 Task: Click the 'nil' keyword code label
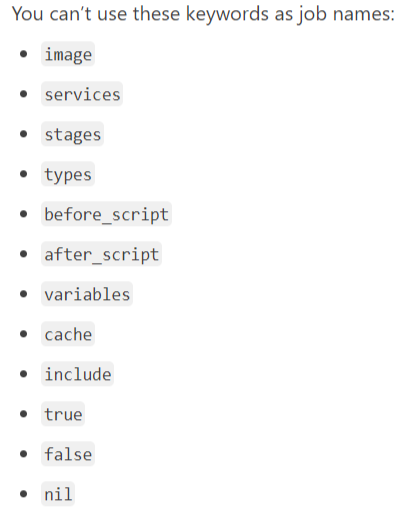click(58, 494)
